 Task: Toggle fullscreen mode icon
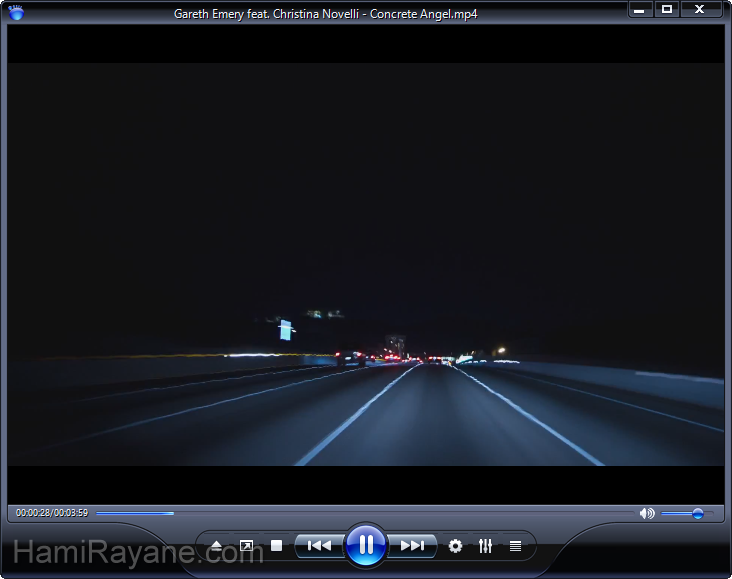(x=246, y=545)
